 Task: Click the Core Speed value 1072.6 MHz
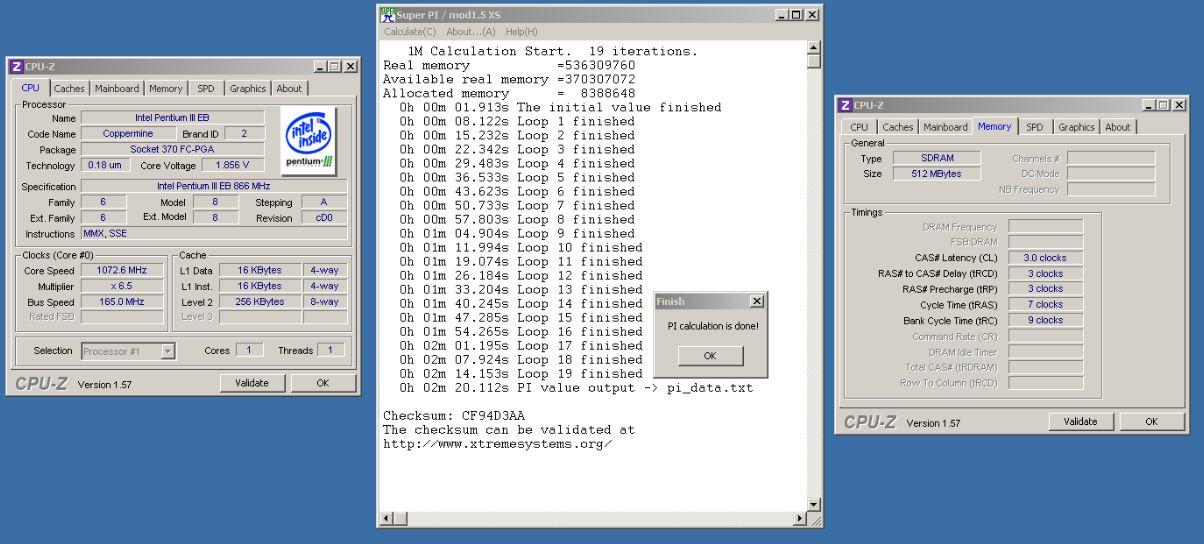(x=120, y=270)
